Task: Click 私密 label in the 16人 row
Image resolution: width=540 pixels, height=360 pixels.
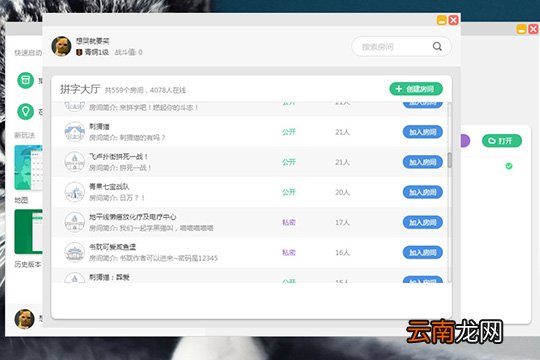Action: (x=289, y=253)
